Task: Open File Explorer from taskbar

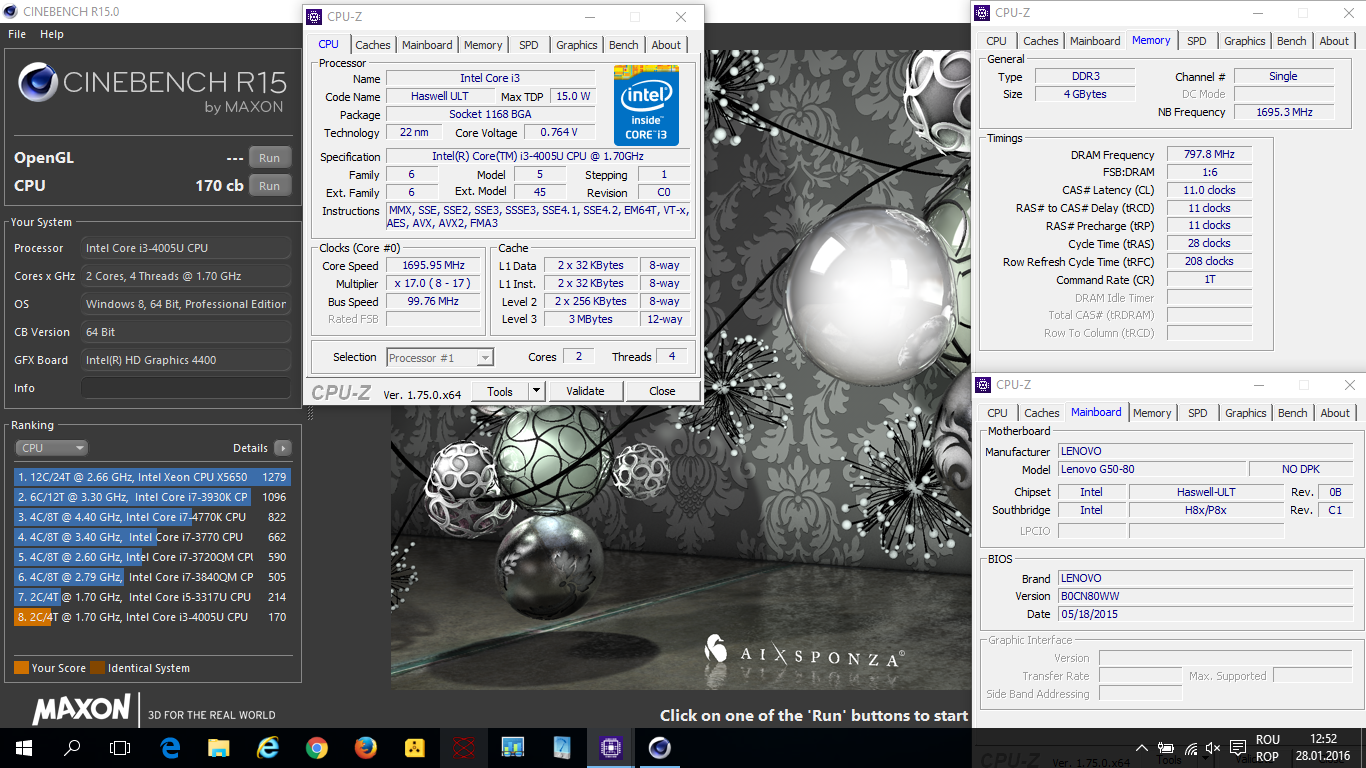Action: click(x=219, y=747)
